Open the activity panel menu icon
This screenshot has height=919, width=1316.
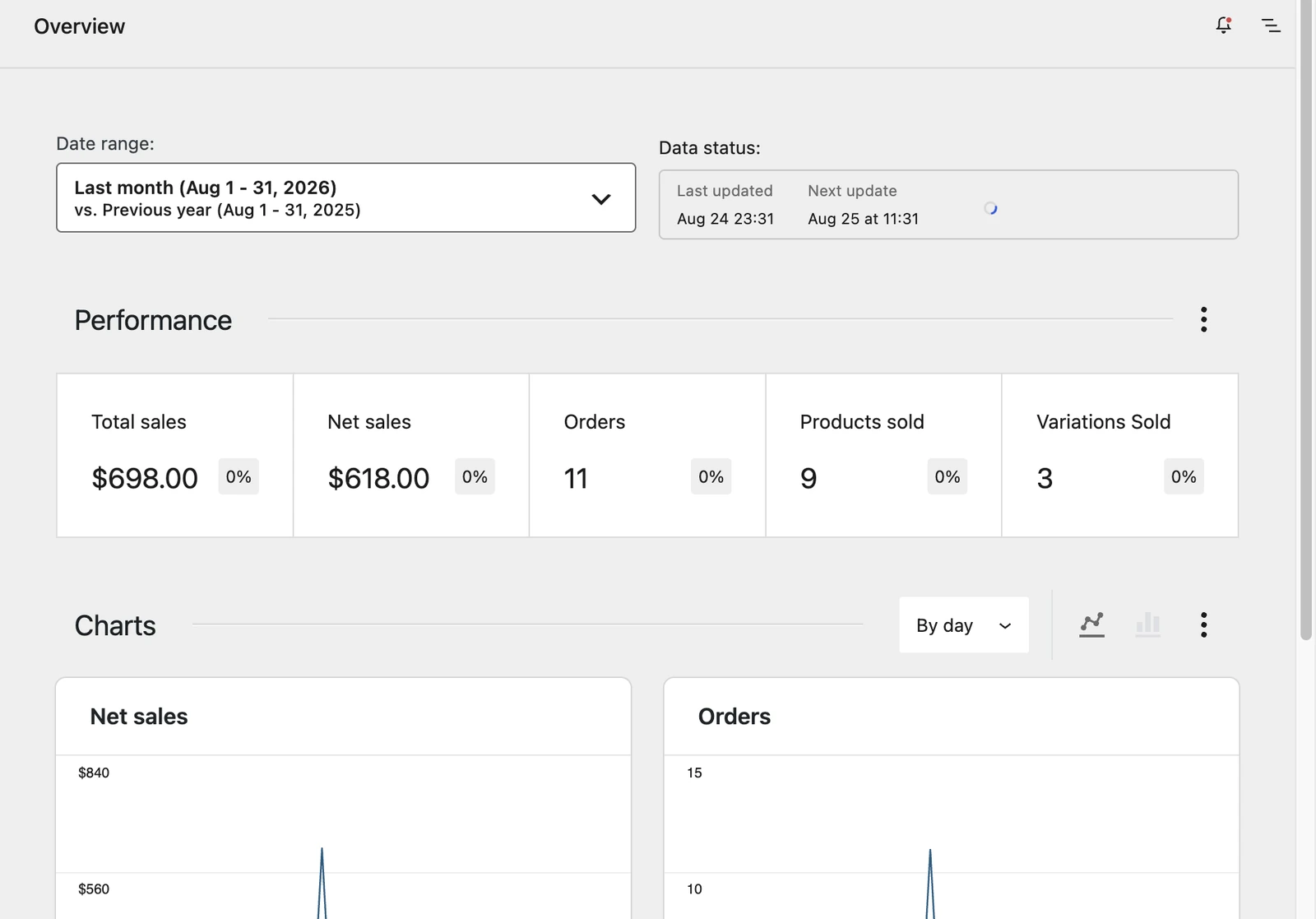click(x=1271, y=26)
